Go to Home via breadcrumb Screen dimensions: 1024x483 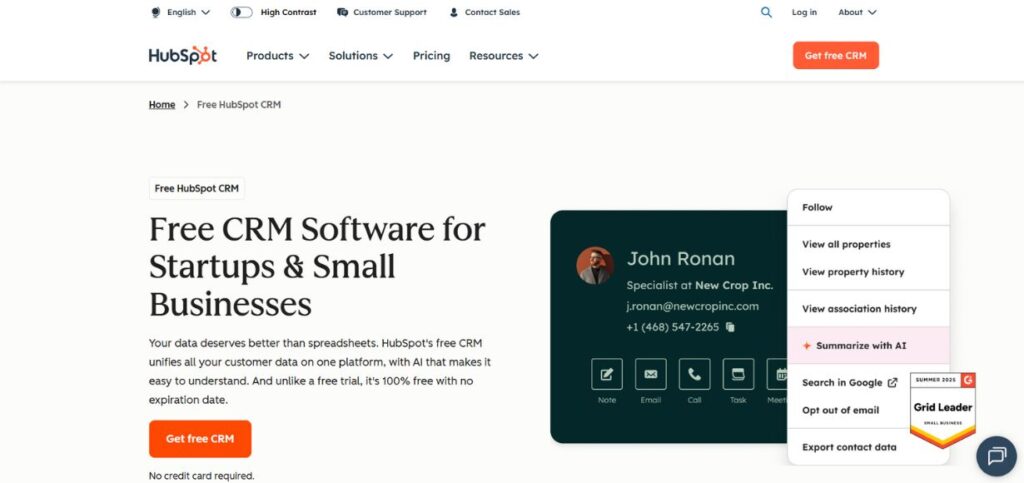click(x=162, y=104)
